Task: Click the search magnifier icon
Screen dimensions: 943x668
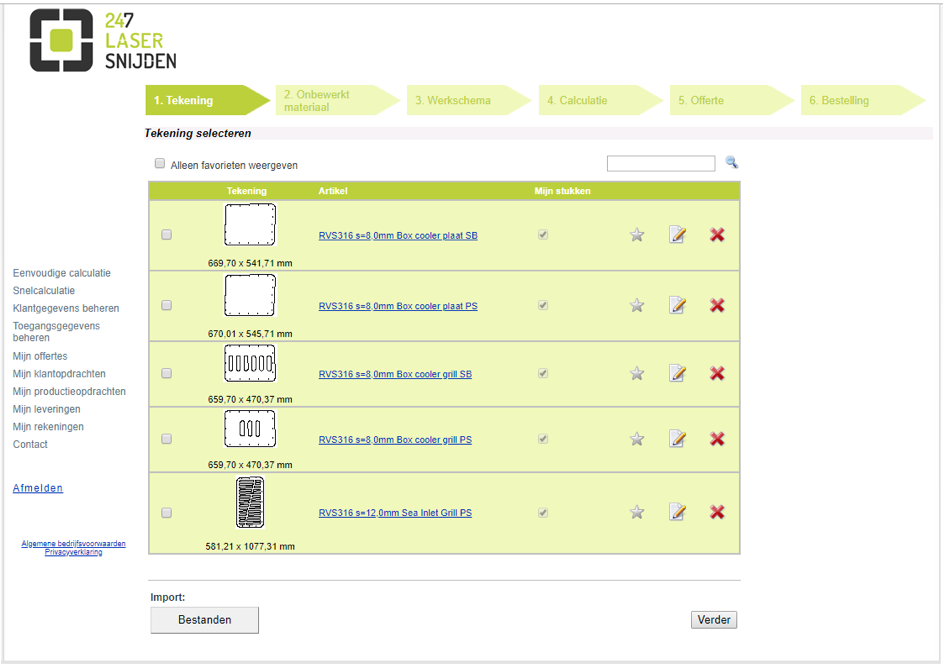Action: (731, 162)
